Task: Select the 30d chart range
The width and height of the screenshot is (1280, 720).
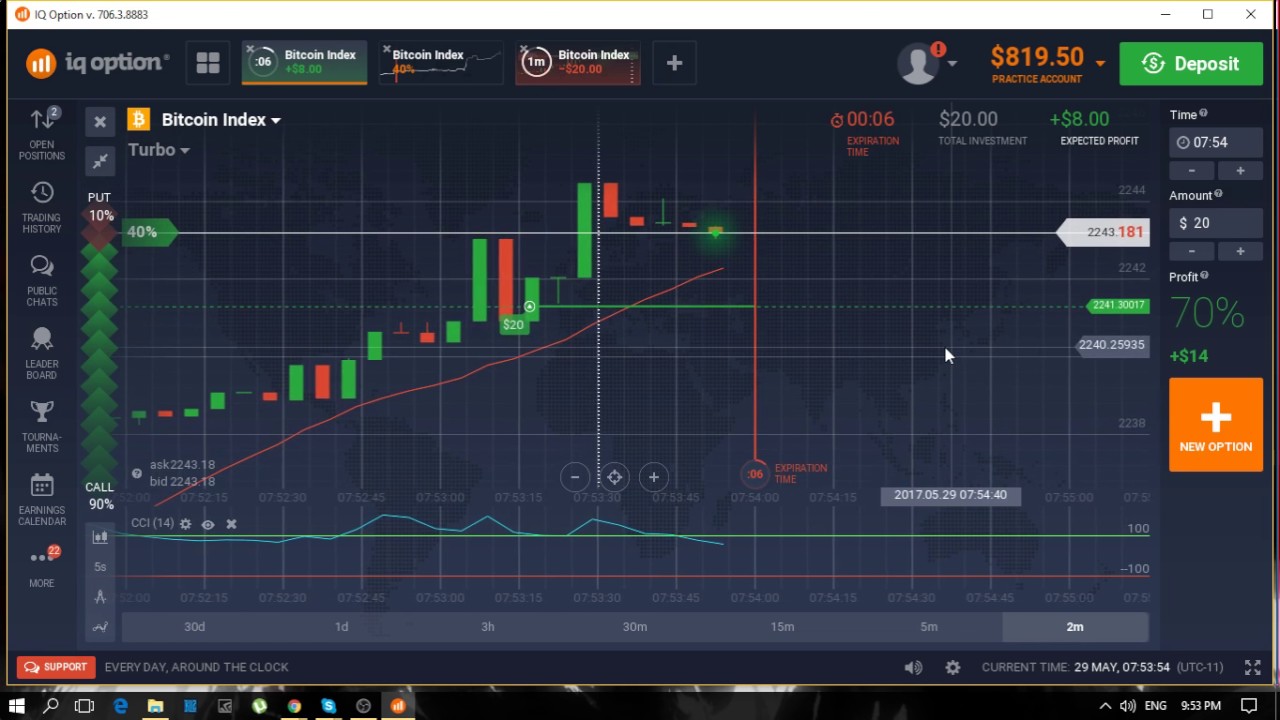Action: 195,627
